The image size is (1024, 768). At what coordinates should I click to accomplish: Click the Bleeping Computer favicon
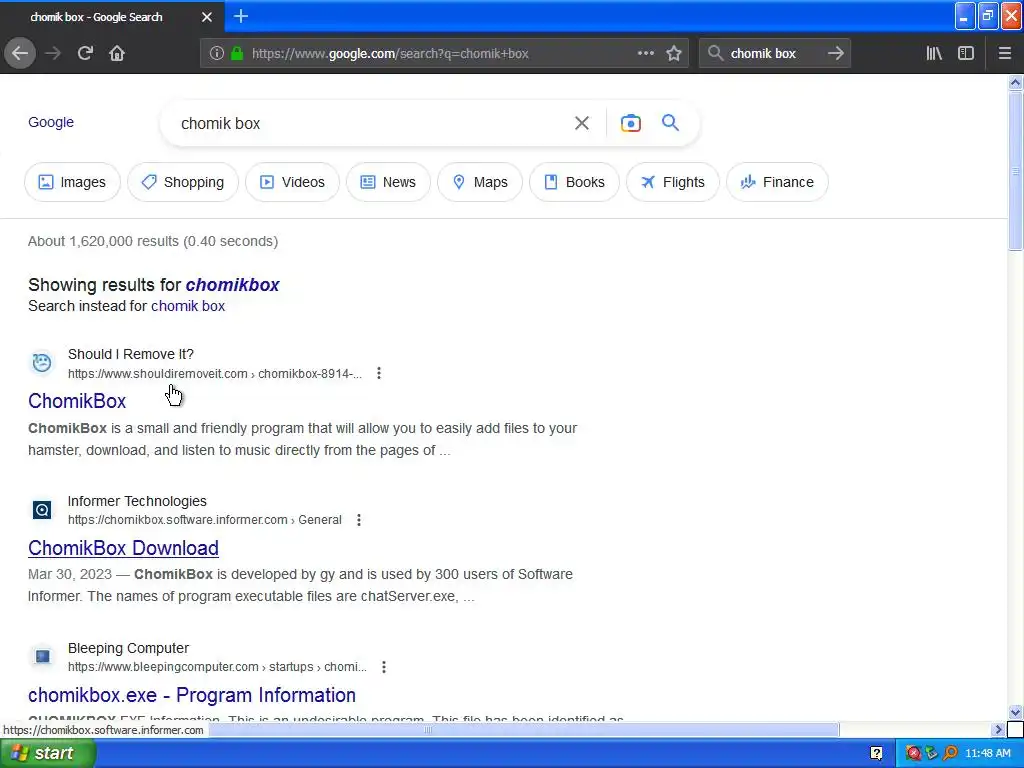click(42, 656)
